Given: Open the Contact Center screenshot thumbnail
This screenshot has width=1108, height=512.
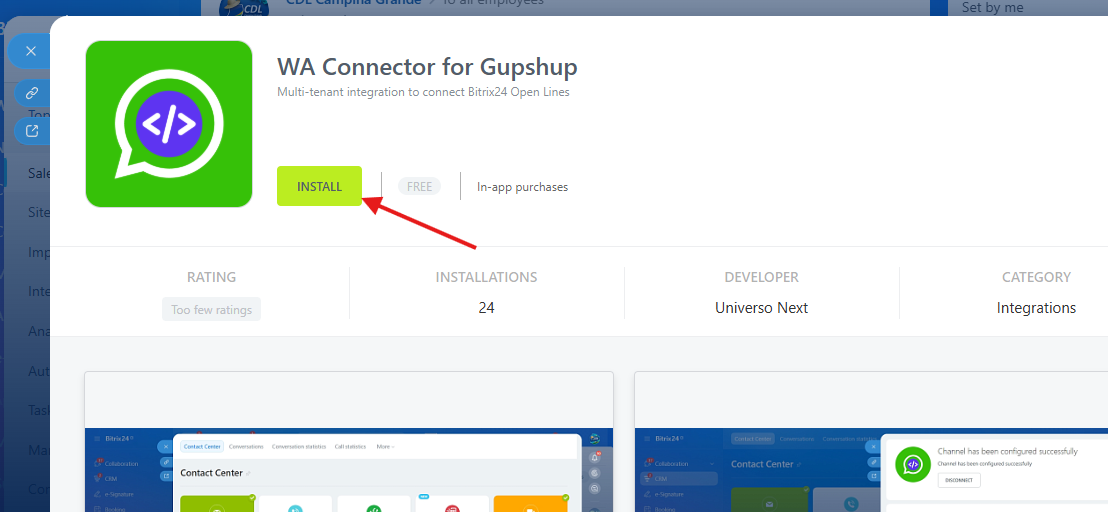Looking at the screenshot, I should tap(349, 442).
